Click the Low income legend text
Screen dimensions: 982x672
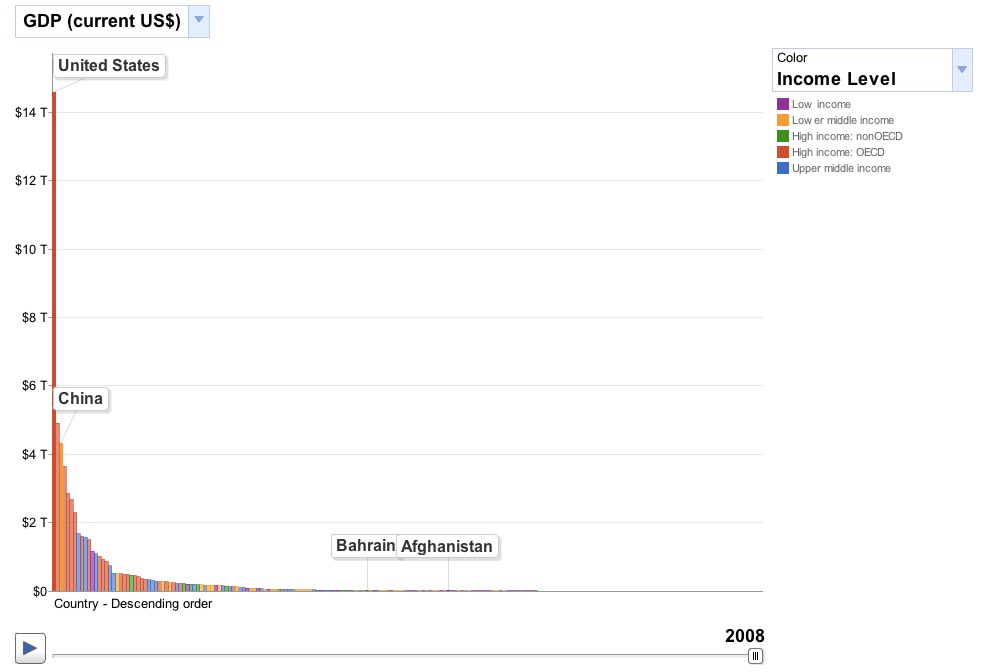(x=821, y=104)
